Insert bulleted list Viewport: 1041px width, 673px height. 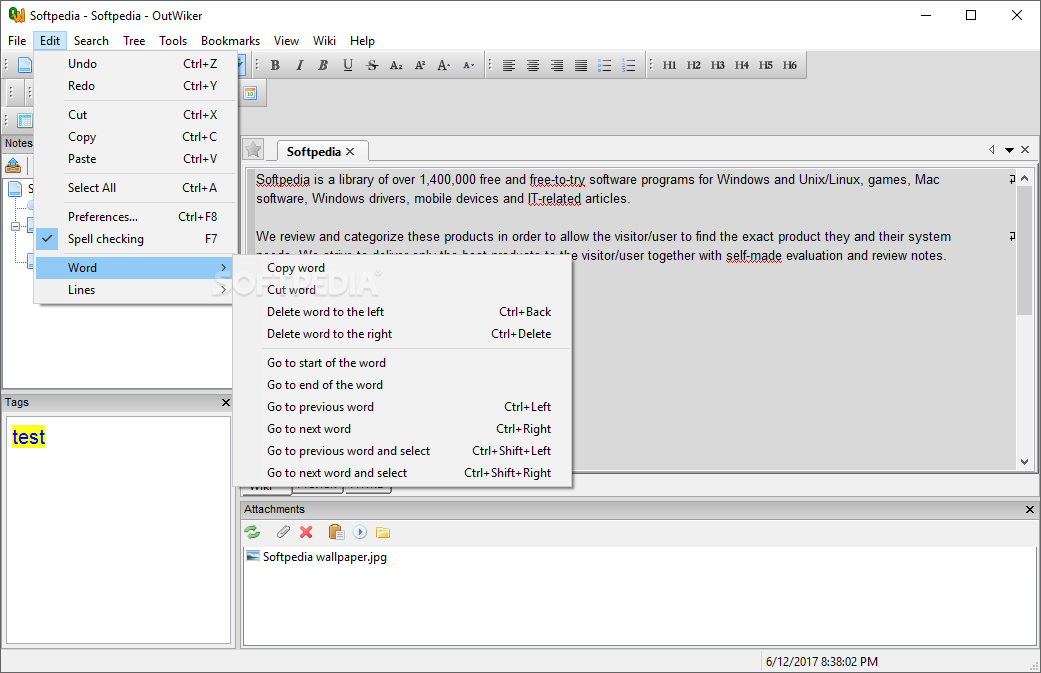pyautogui.click(x=604, y=65)
